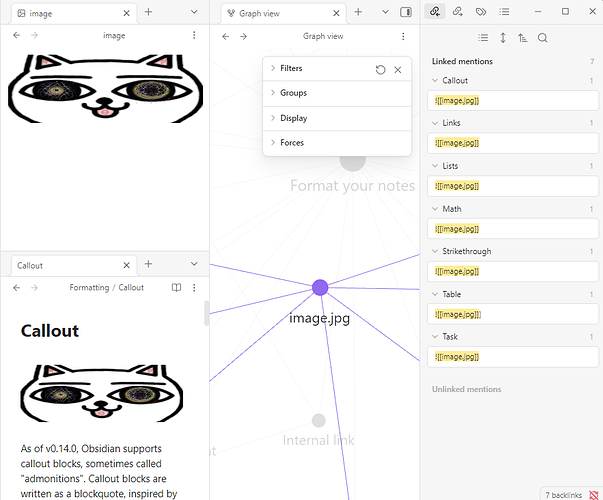Click the Formatting breadcrumb link
This screenshot has width=603, height=500.
pos(89,288)
